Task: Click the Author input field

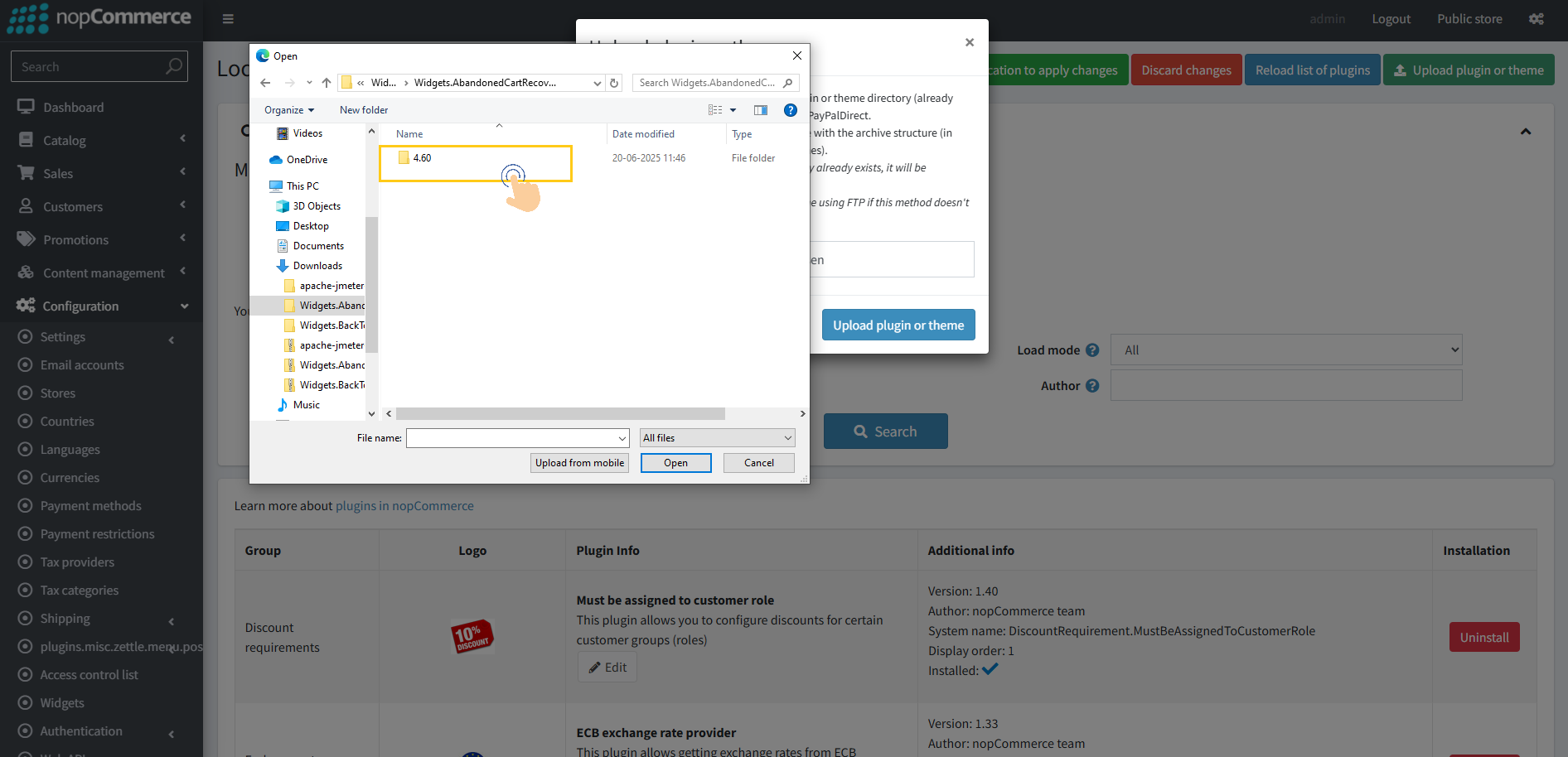Action: click(1286, 386)
